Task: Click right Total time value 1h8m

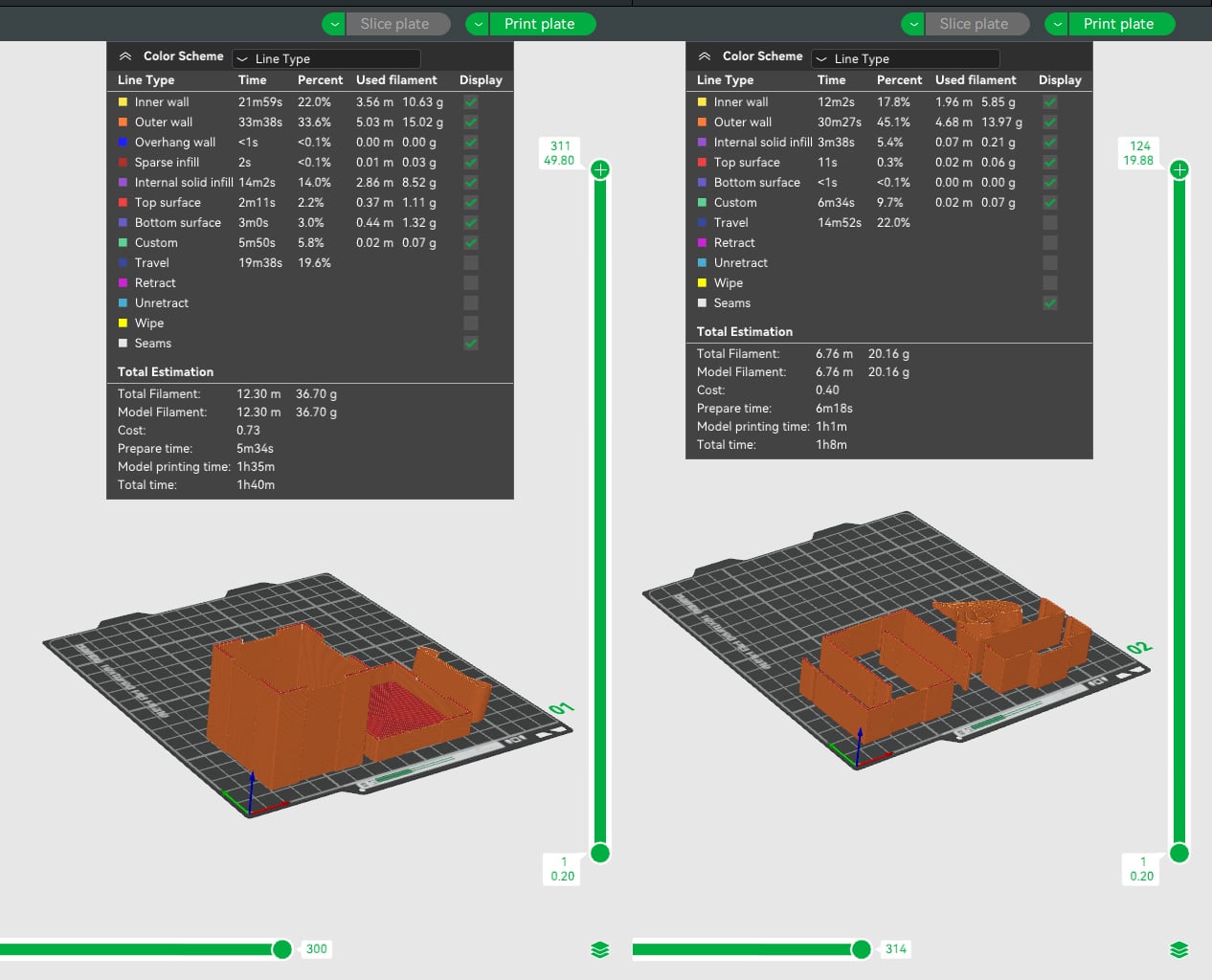Action: coord(831,445)
